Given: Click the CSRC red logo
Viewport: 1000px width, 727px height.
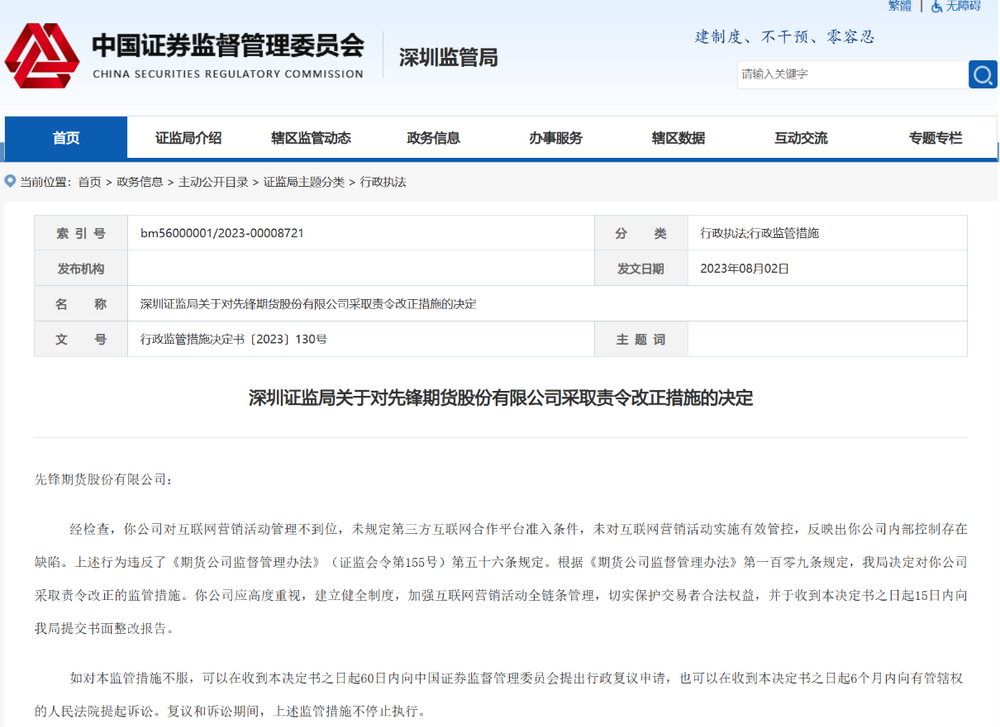Looking at the screenshot, I should [x=41, y=55].
